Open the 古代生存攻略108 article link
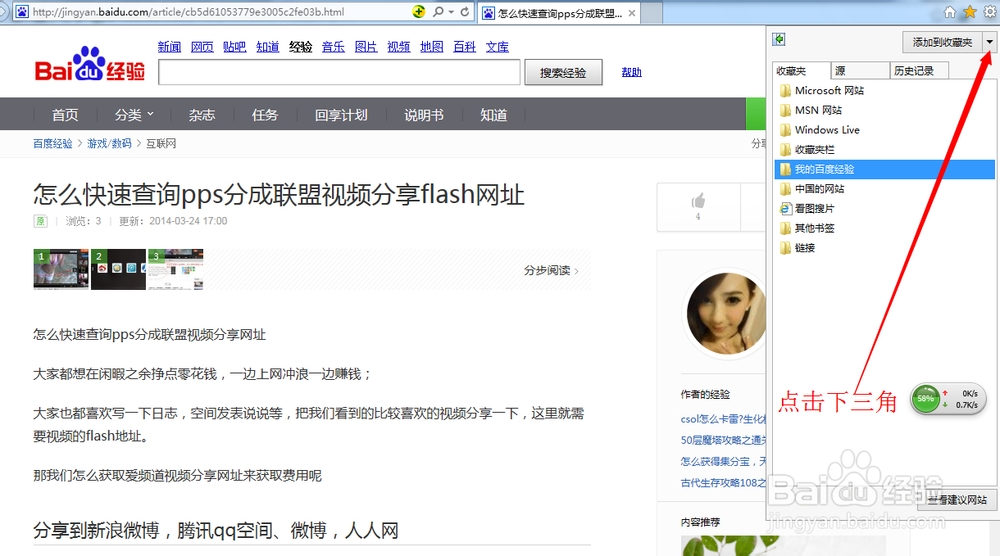This screenshot has width=1000, height=556. coord(723,483)
